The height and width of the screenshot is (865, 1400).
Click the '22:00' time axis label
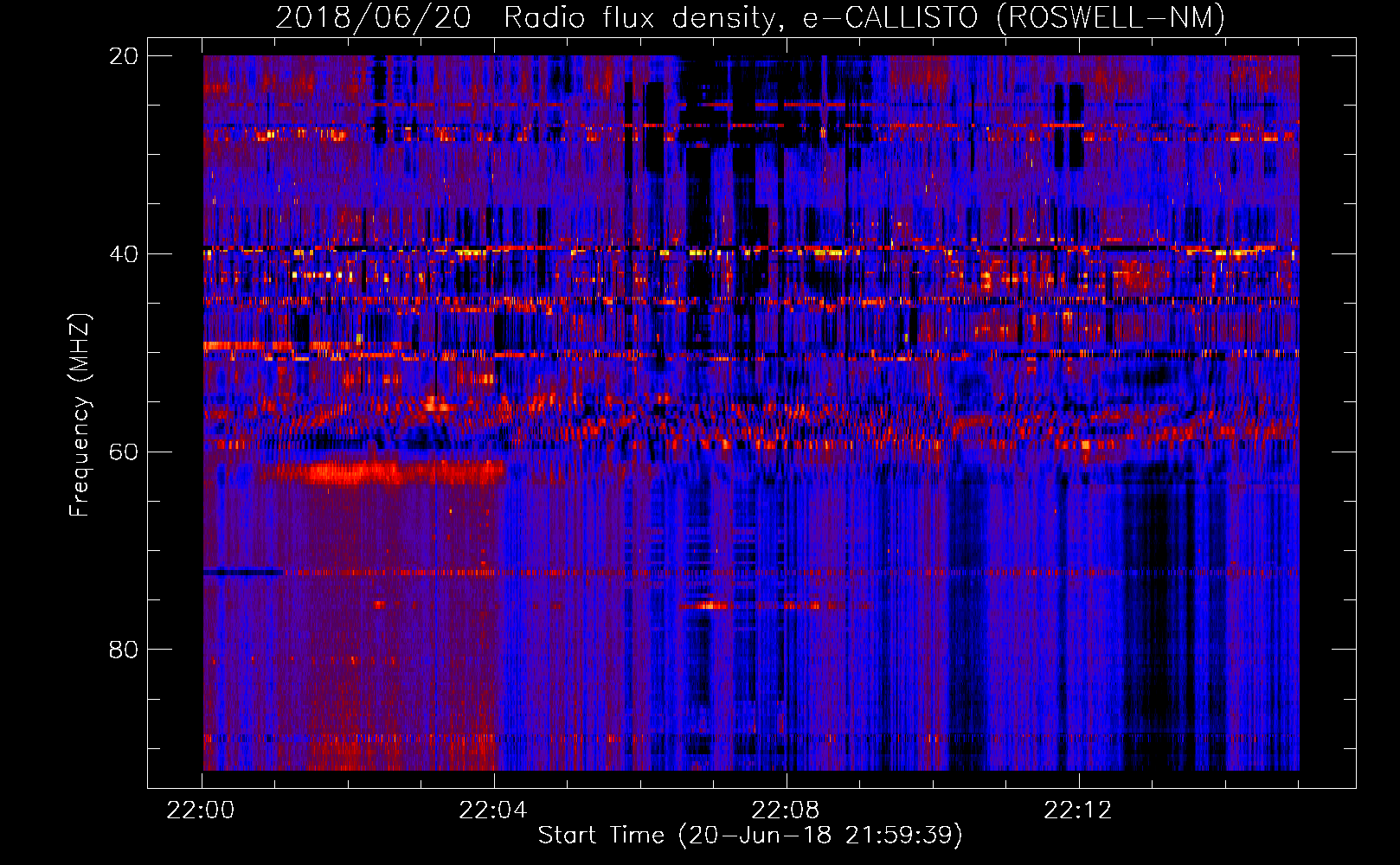(x=201, y=810)
